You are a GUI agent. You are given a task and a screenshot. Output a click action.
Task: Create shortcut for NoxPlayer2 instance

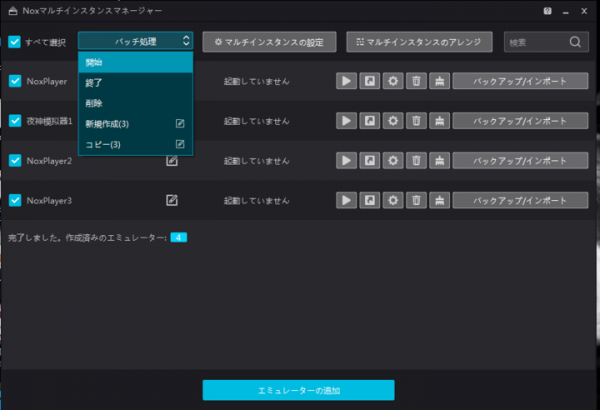click(370, 161)
